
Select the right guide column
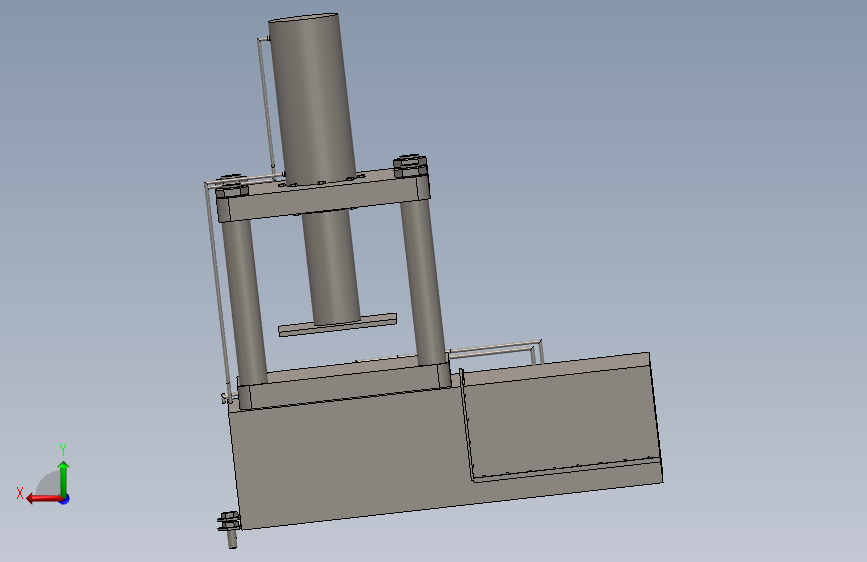tap(423, 282)
